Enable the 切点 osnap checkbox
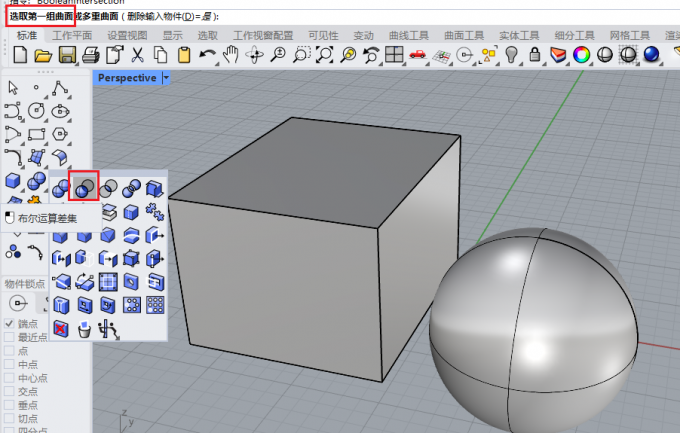Image resolution: width=680 pixels, height=433 pixels. click(x=9, y=419)
